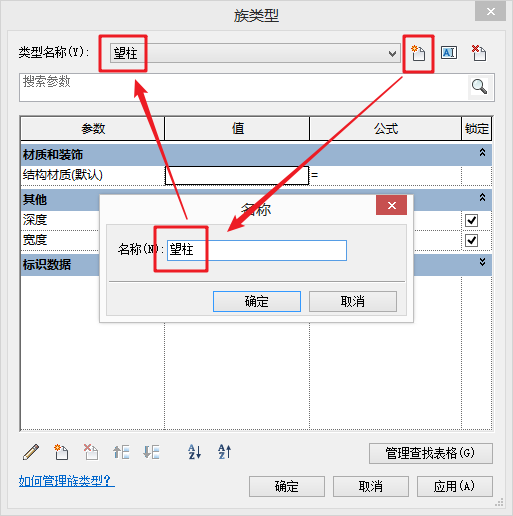Click the Move Parameter Up icon
Viewport: 513px width, 516px height.
(121, 452)
